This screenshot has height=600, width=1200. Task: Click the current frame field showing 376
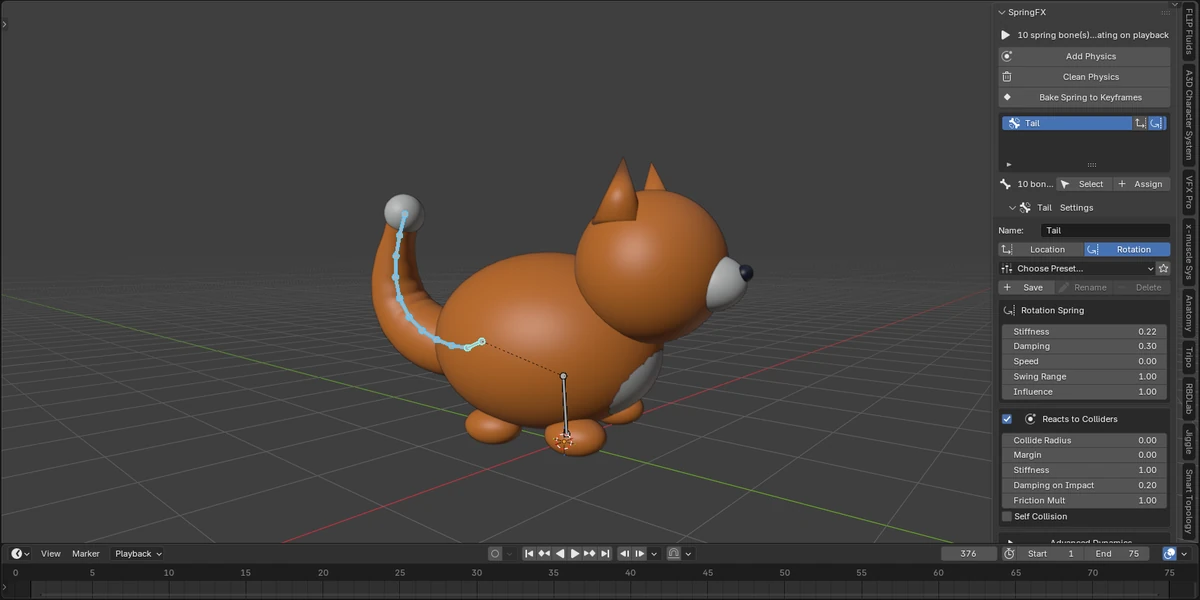click(968, 553)
